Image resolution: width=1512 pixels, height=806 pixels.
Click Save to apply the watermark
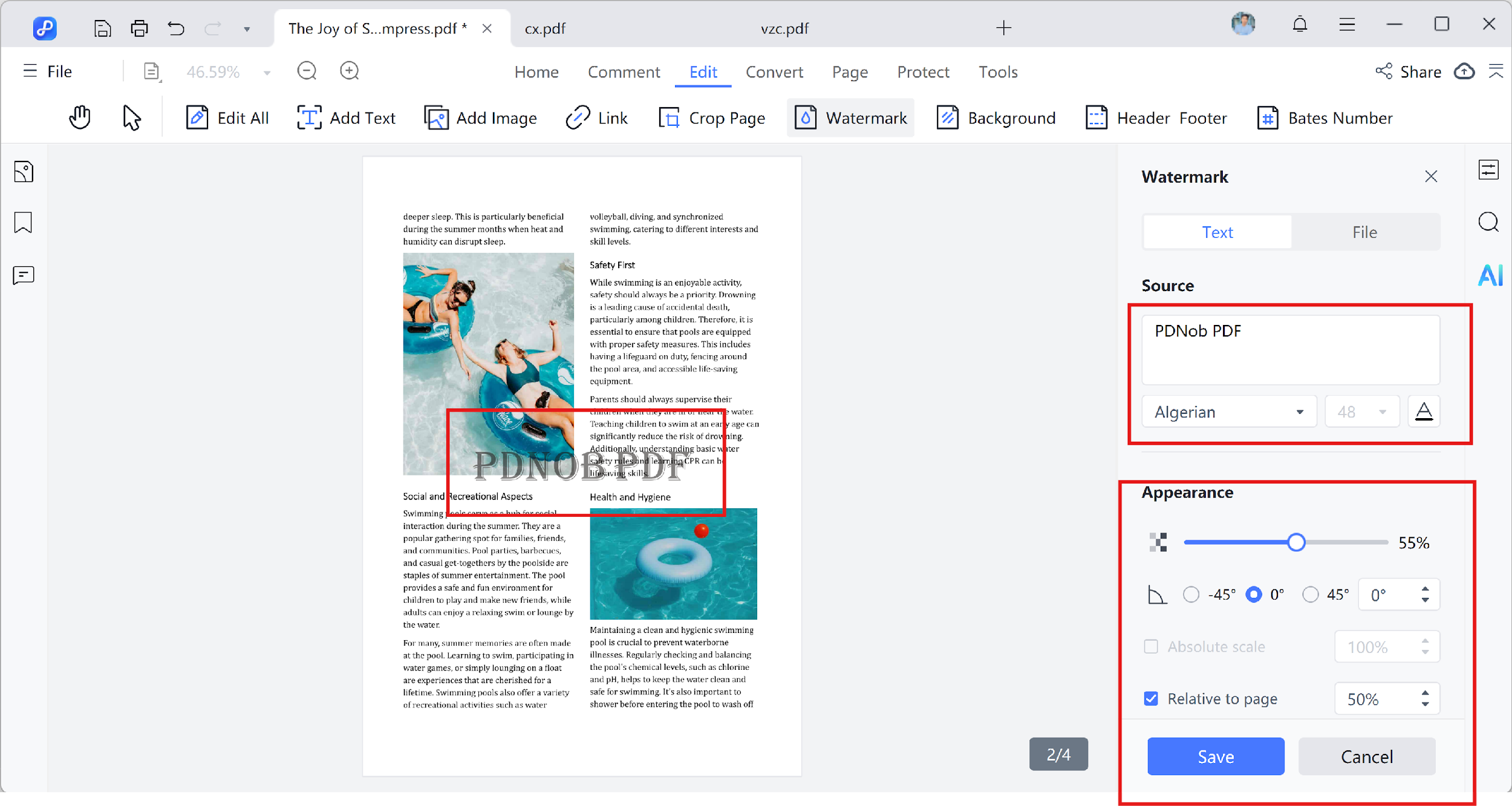pyautogui.click(x=1215, y=756)
